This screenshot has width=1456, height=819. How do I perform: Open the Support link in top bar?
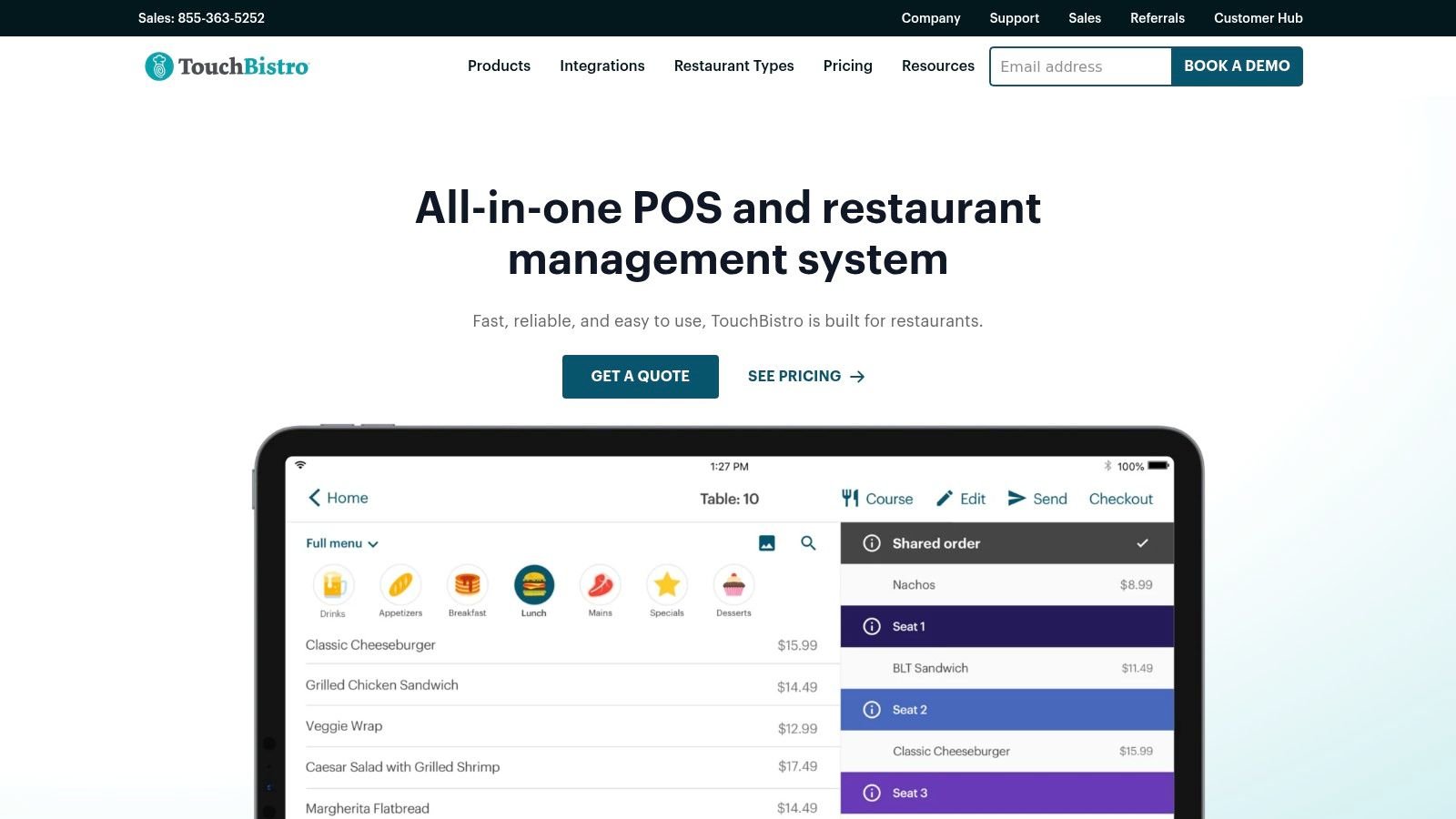[x=1015, y=18]
